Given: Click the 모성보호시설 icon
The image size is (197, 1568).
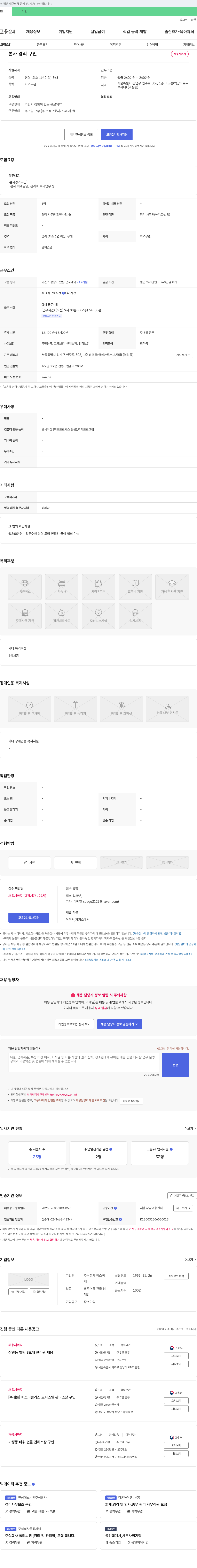Looking at the screenshot, I should pos(98,612).
